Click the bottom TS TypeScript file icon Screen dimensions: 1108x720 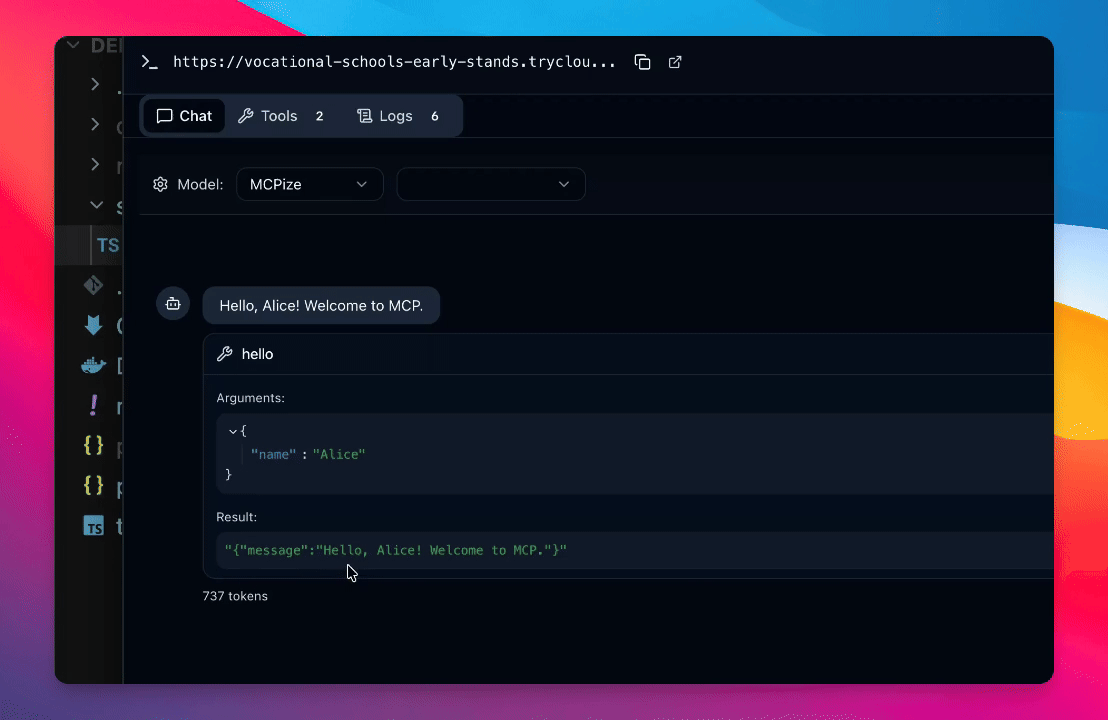point(93,526)
